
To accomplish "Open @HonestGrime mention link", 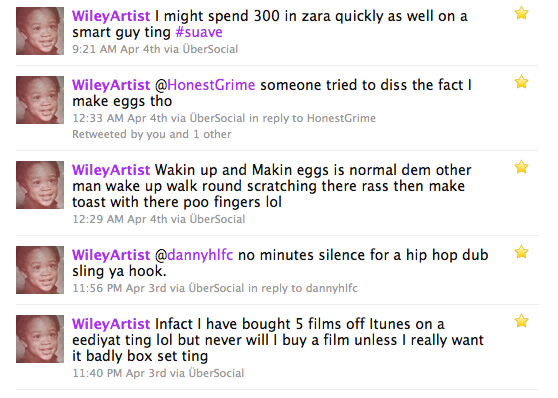I will pos(205,85).
